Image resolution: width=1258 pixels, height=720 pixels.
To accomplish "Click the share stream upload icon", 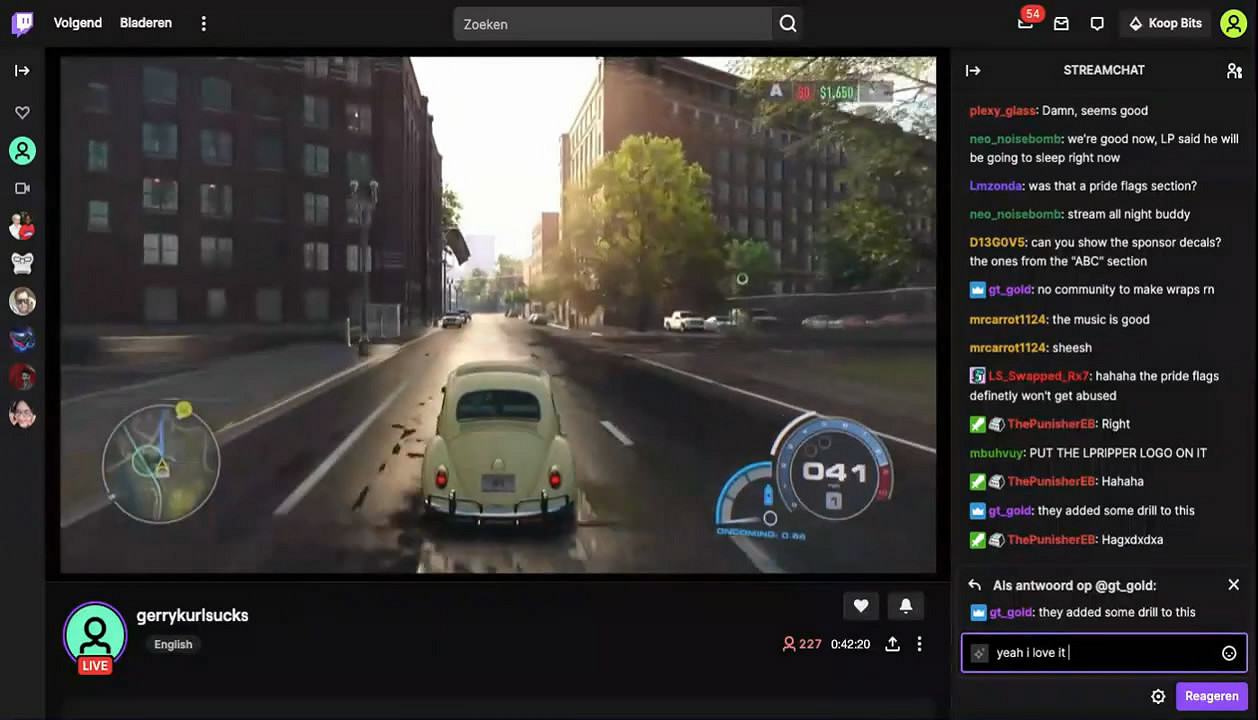I will coord(892,644).
